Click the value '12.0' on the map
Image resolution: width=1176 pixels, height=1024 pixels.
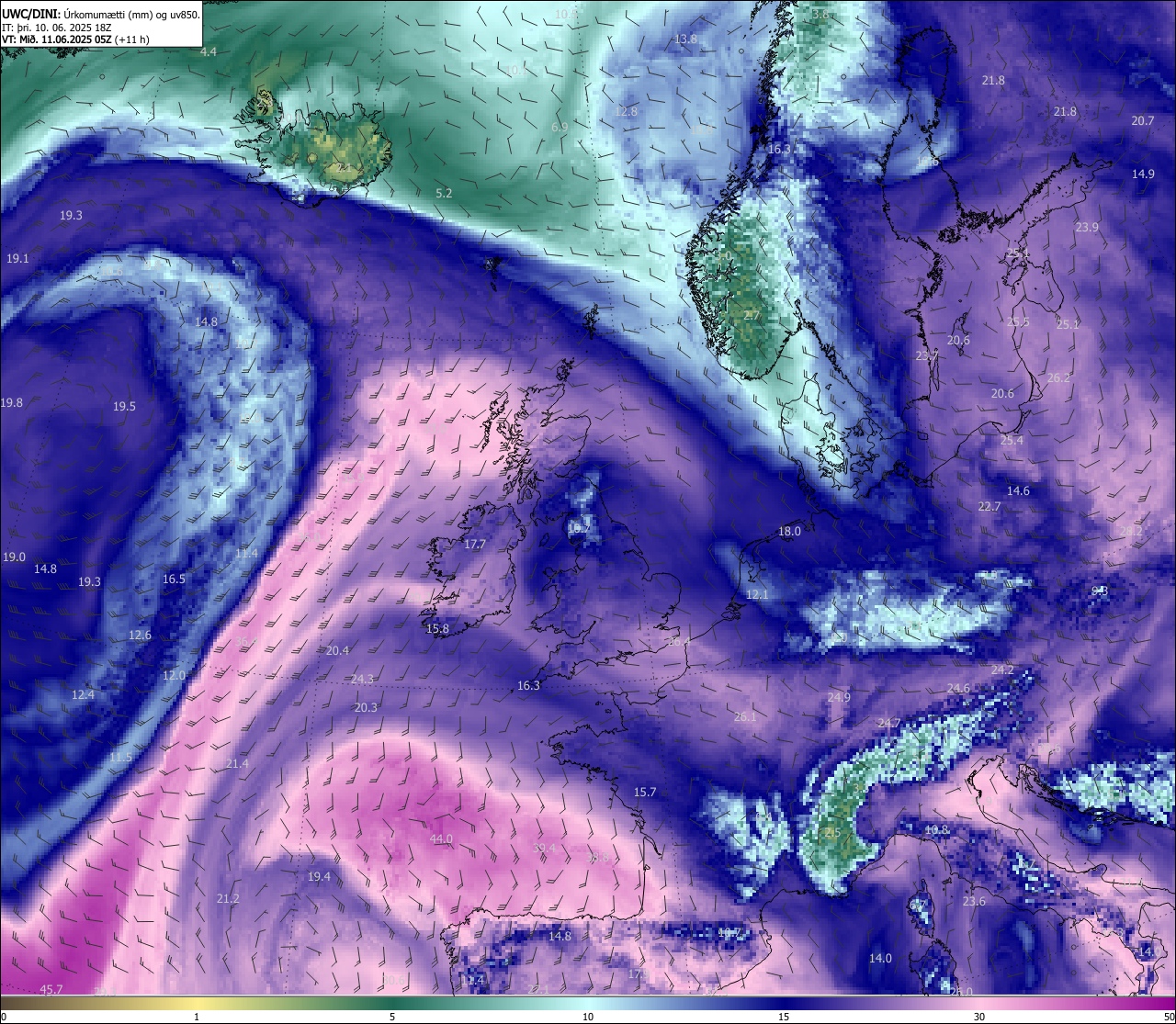coord(174,676)
